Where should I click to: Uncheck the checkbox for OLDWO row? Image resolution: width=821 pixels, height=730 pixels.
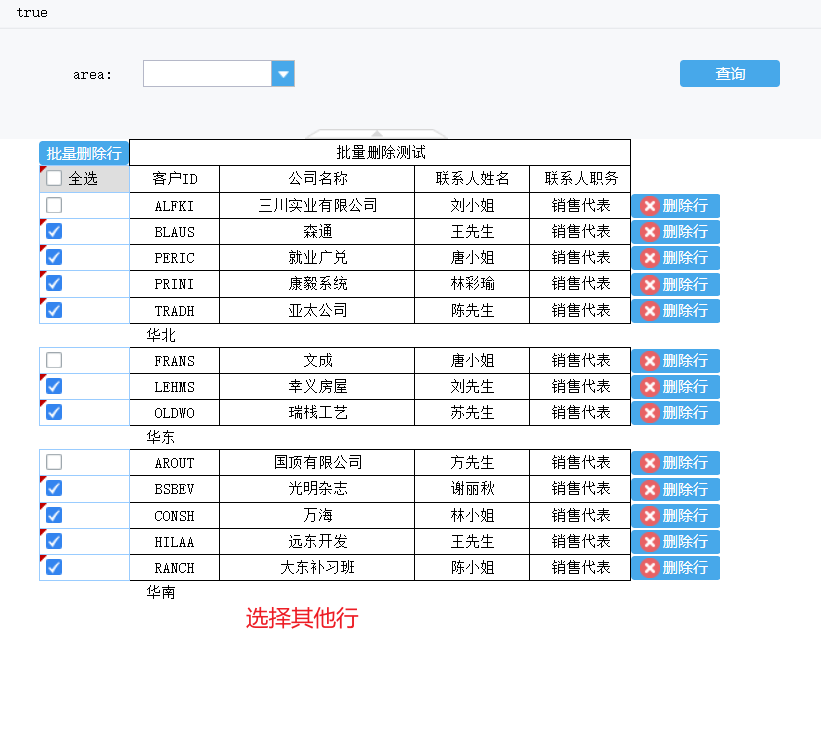pos(54,413)
